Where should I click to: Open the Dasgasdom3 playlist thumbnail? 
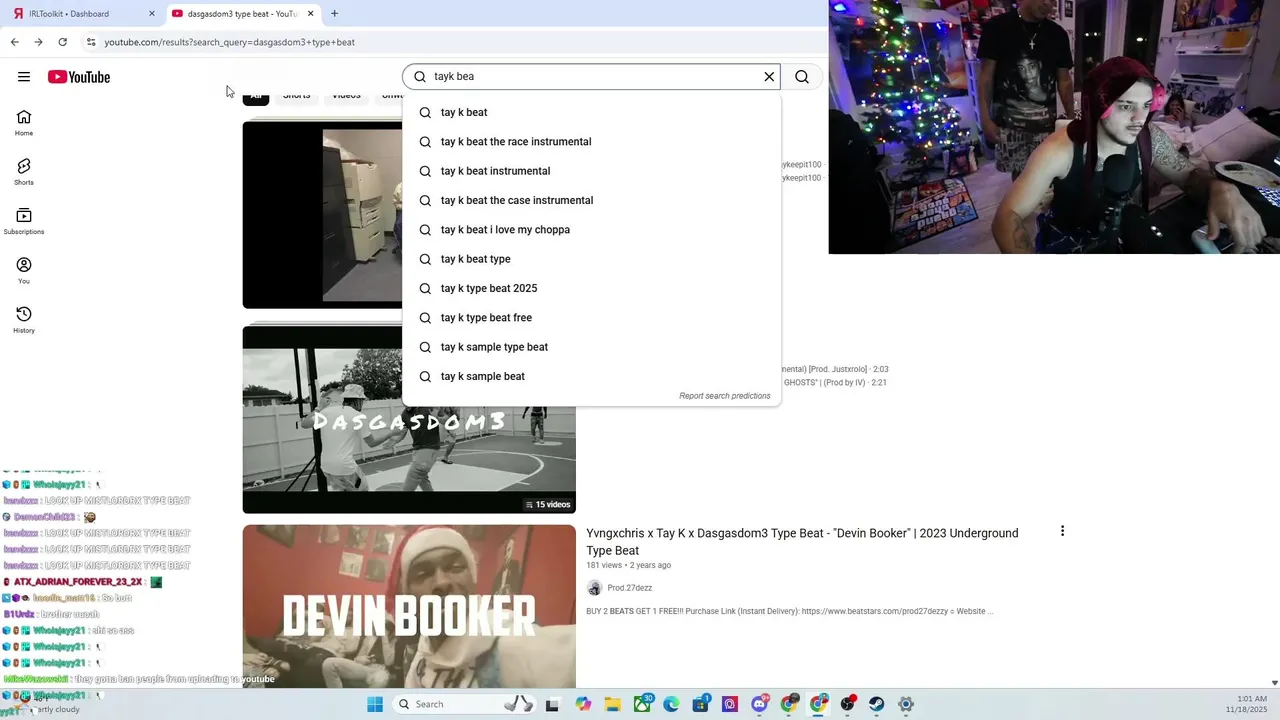(409, 420)
